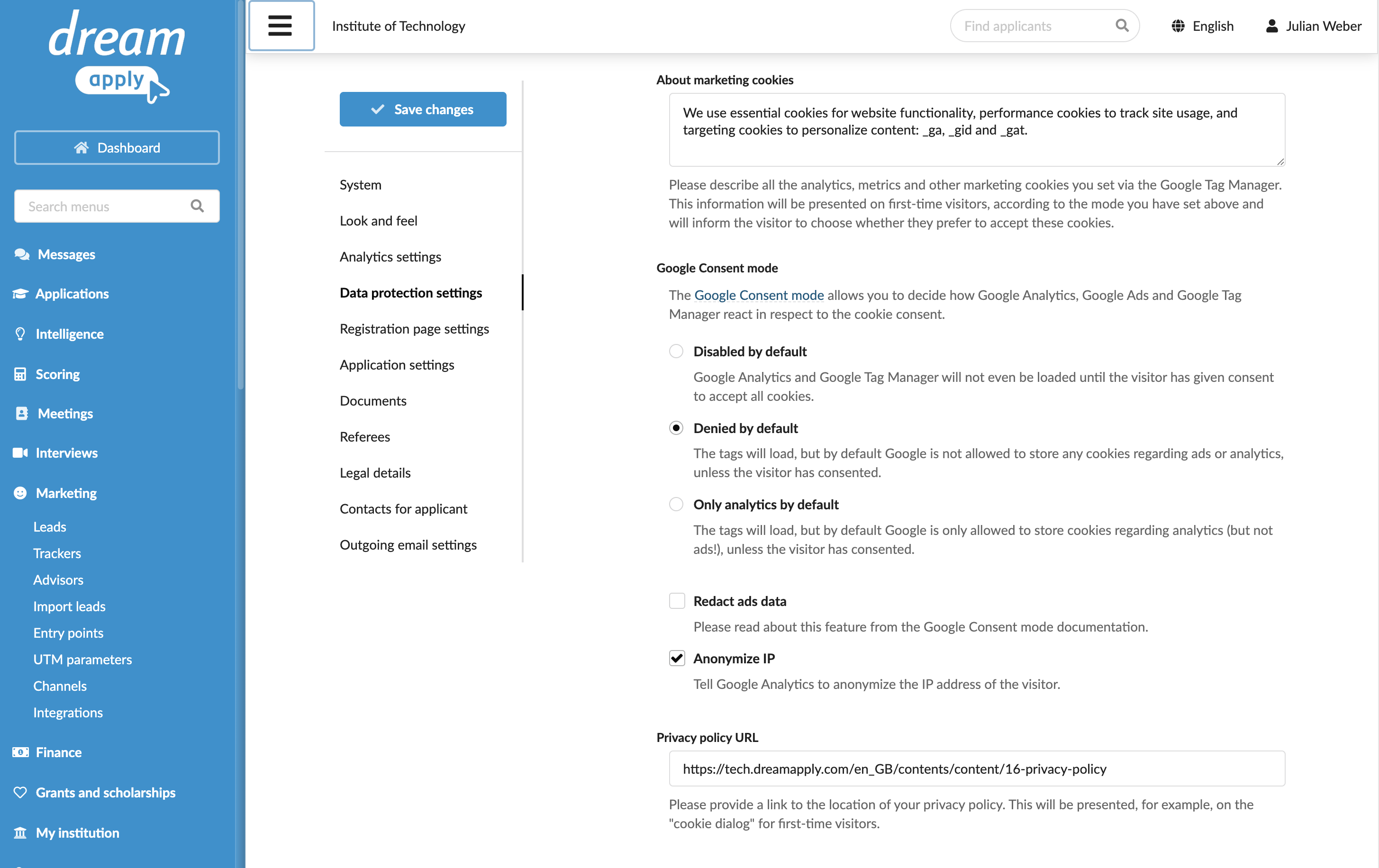Click the sidebar vertical scrollbar
Image resolution: width=1379 pixels, height=868 pixels.
(x=241, y=195)
